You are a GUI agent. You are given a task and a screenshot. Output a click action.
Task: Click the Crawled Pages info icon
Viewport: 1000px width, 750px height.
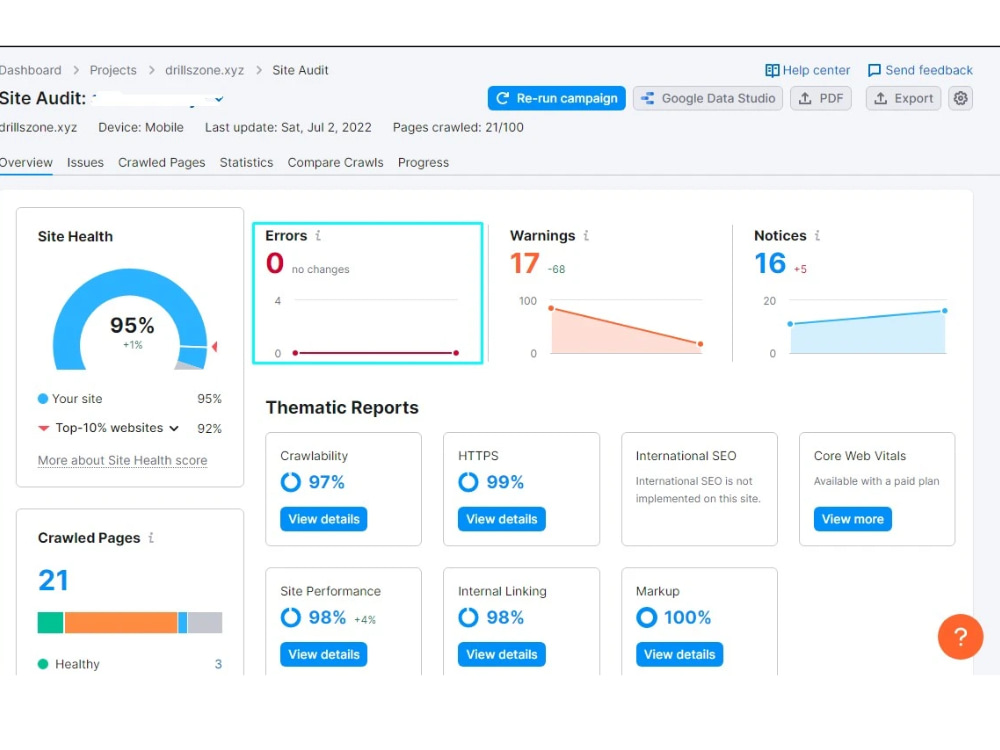point(151,538)
